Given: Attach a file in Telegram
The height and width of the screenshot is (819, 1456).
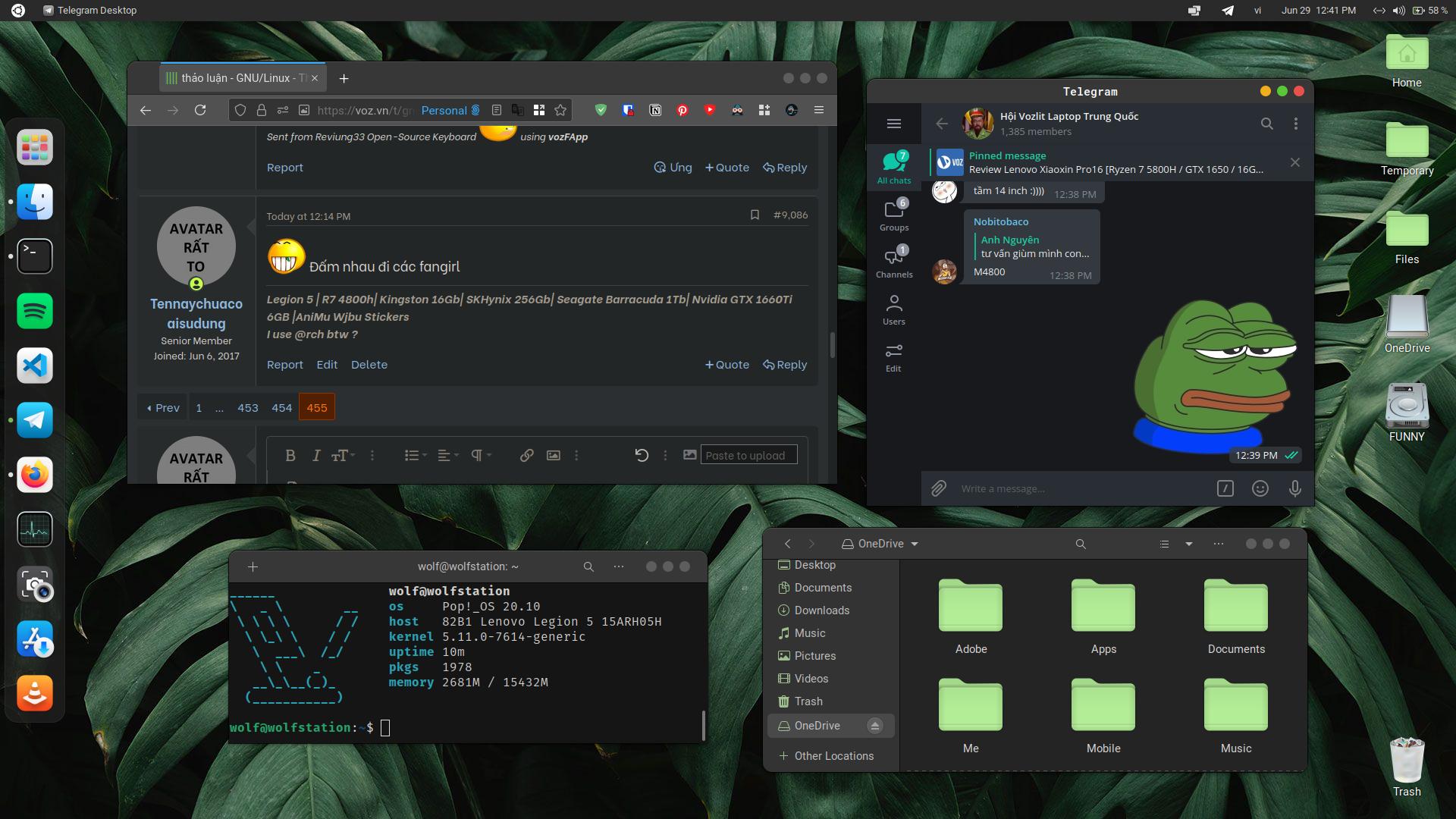Looking at the screenshot, I should (x=939, y=488).
